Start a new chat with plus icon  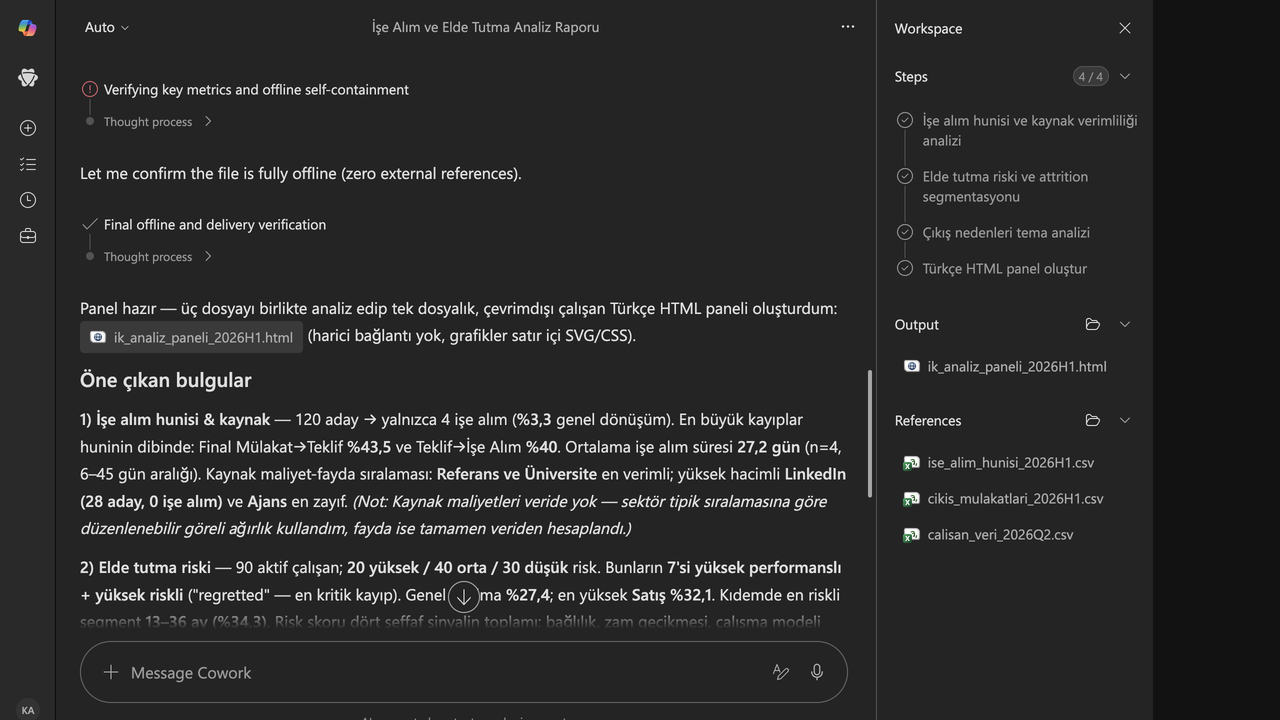click(x=28, y=128)
